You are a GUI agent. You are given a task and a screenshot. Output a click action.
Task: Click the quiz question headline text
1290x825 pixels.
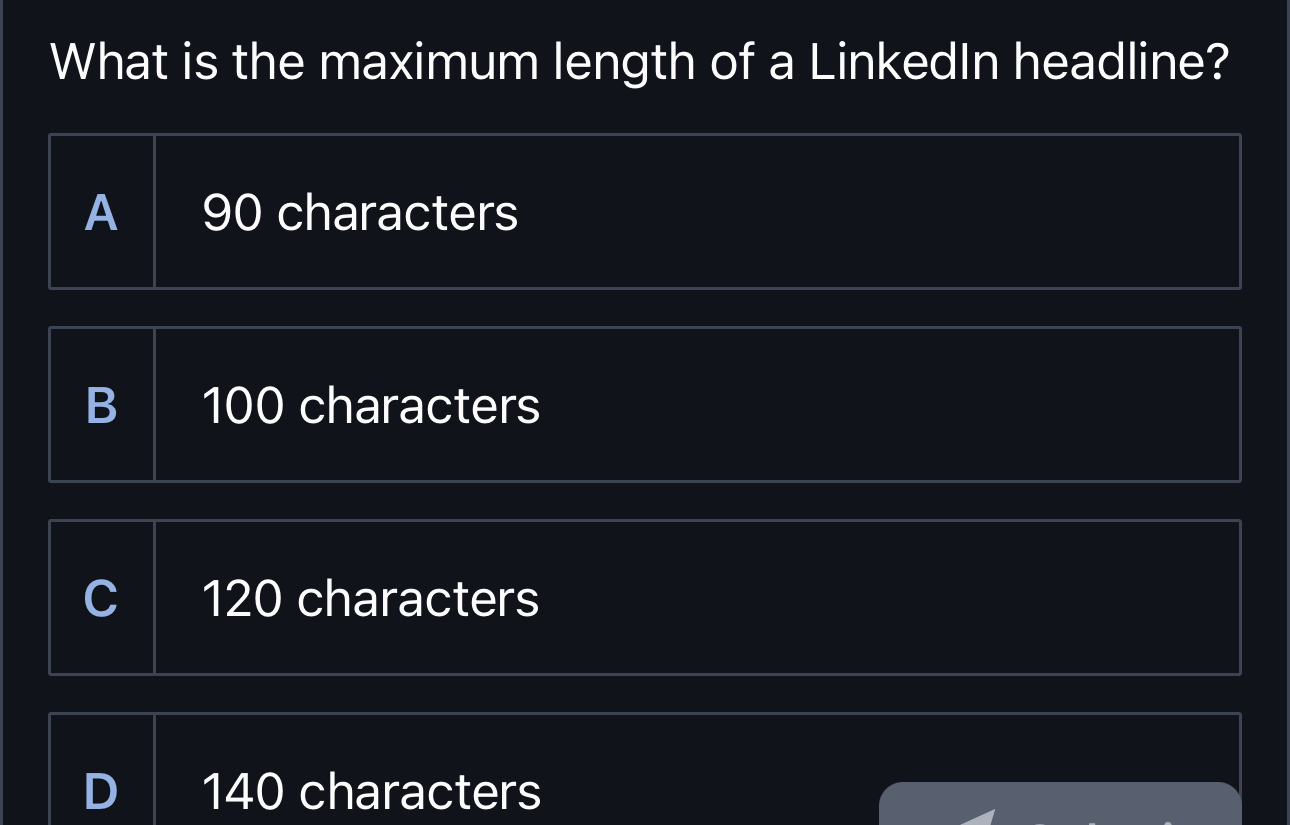[x=640, y=62]
